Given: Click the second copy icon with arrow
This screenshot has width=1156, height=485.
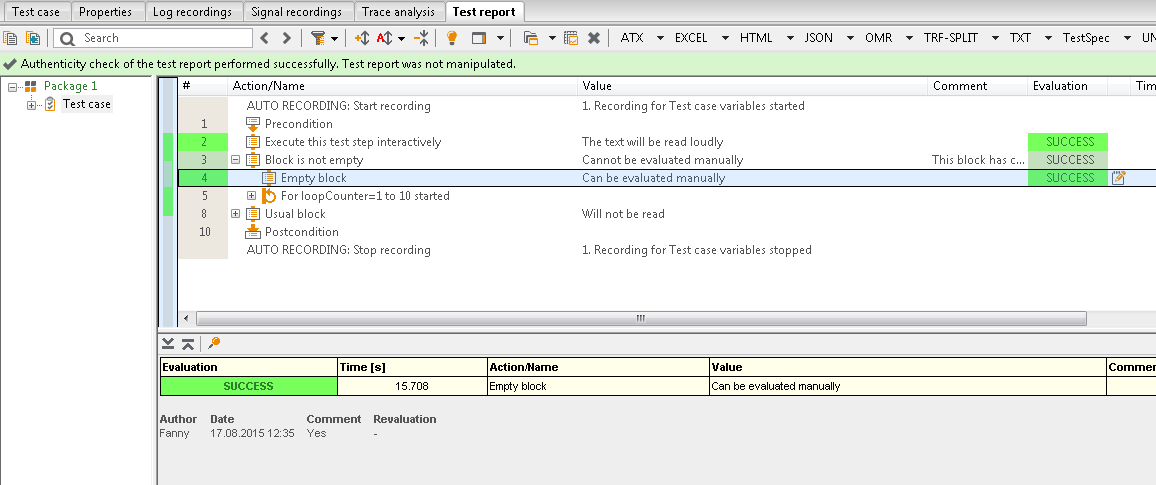Looking at the screenshot, I should [32, 38].
